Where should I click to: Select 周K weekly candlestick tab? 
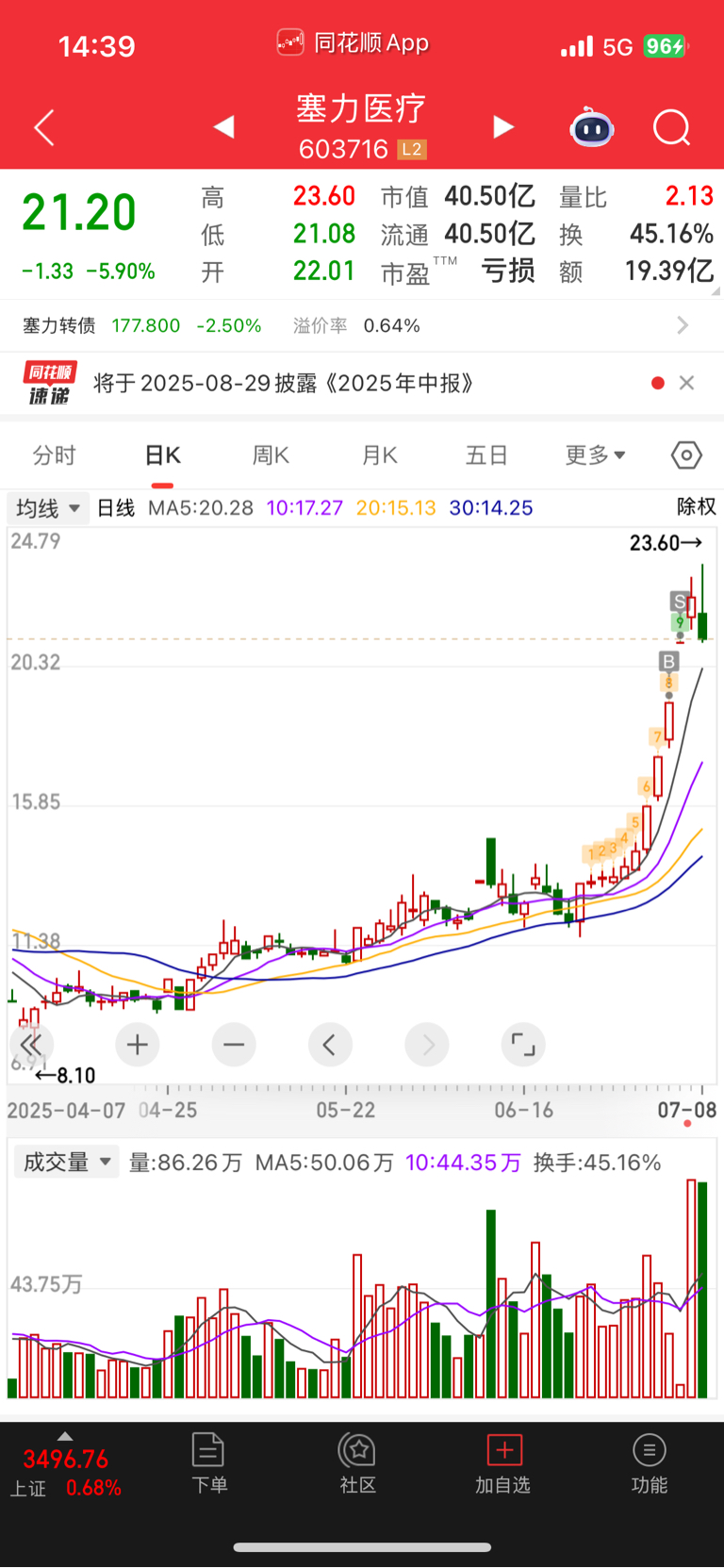click(x=271, y=455)
